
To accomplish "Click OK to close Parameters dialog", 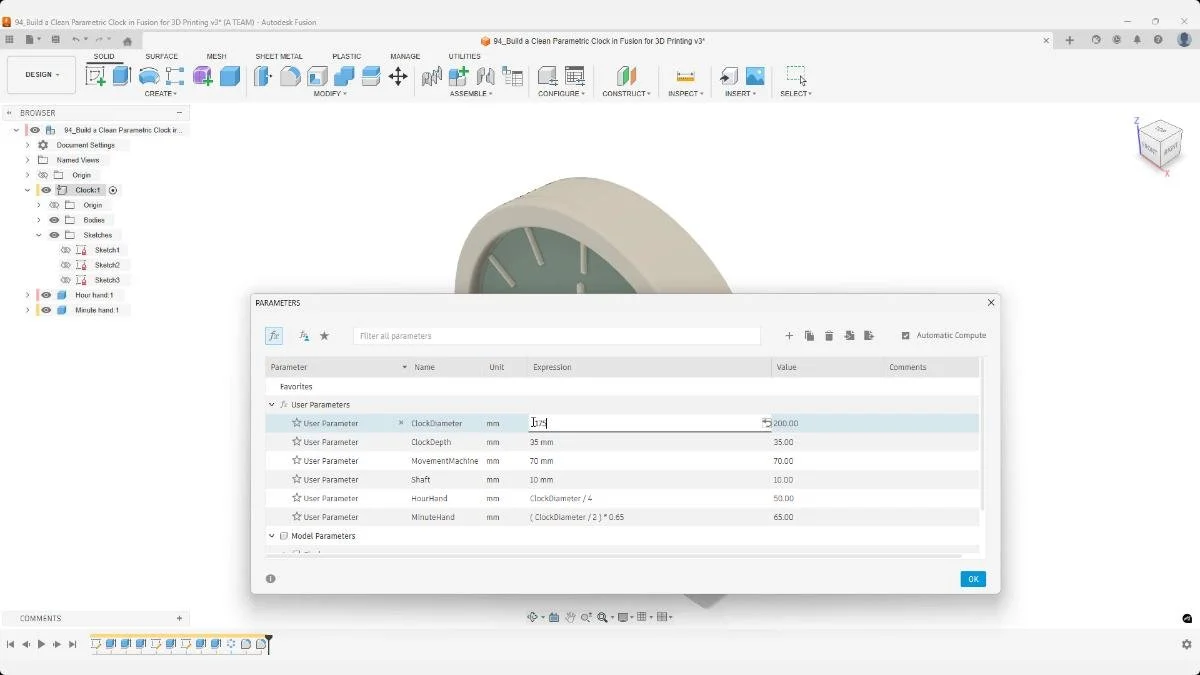I will coord(972,579).
